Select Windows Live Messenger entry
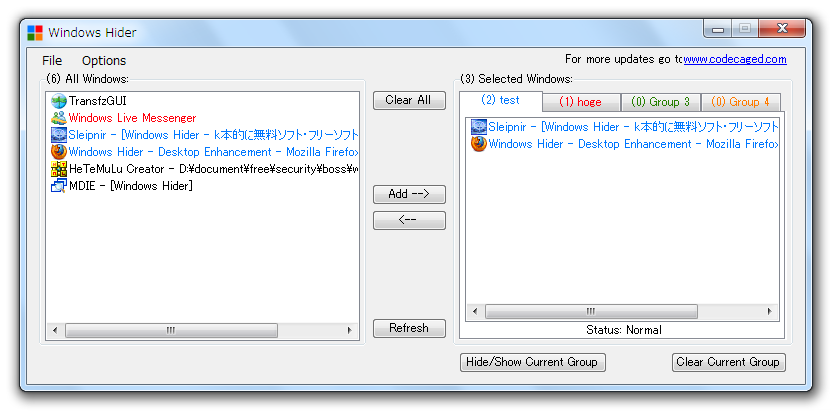The height and width of the screenshot is (413, 835). (133, 118)
